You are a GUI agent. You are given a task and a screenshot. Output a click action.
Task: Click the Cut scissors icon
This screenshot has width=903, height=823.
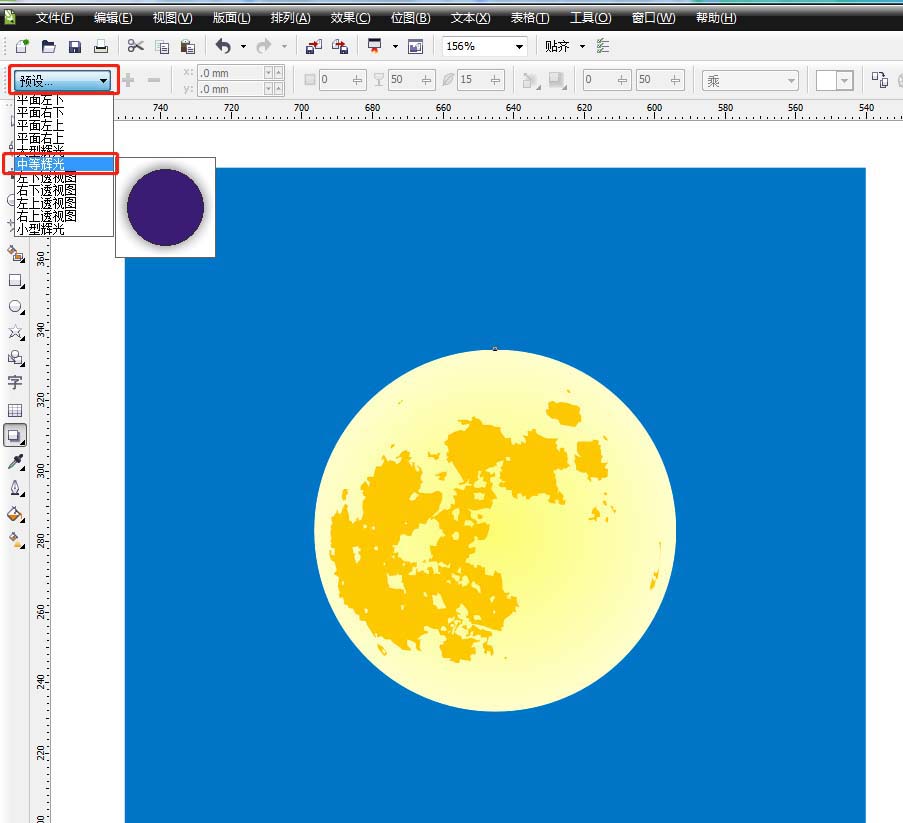[x=135, y=47]
